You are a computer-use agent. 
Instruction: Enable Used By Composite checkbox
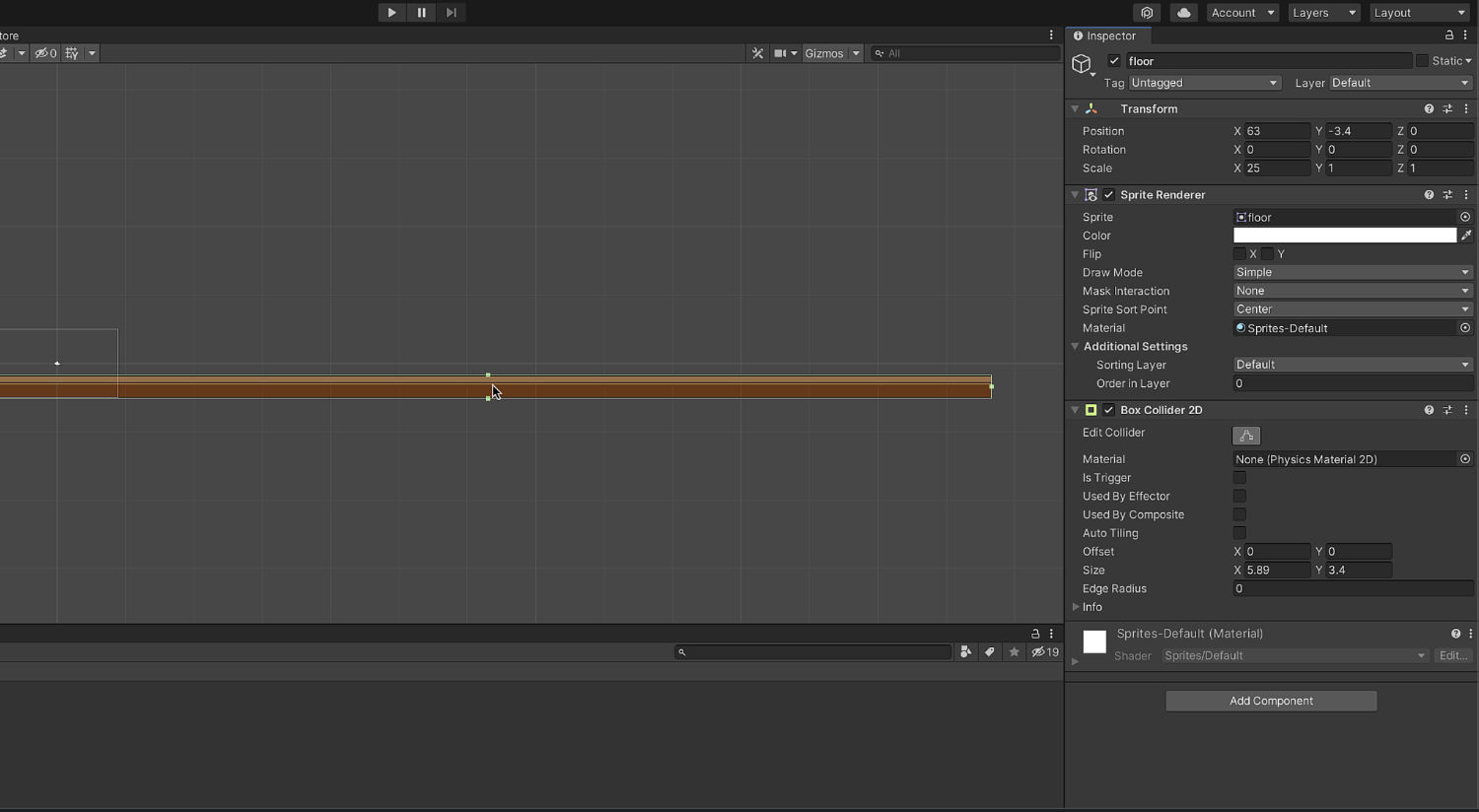[1239, 514]
